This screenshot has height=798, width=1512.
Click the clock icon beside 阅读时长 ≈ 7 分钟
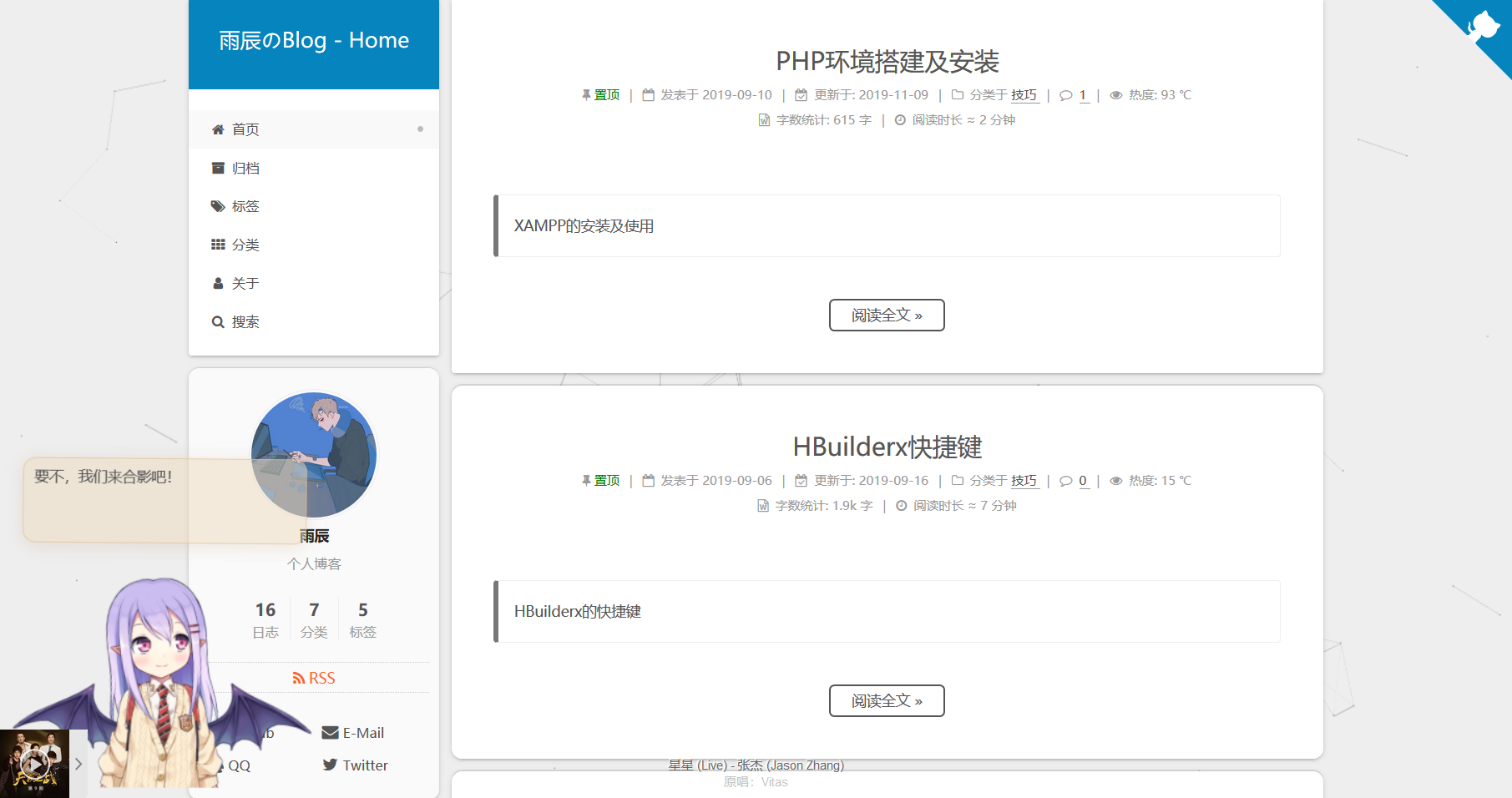pos(902,506)
